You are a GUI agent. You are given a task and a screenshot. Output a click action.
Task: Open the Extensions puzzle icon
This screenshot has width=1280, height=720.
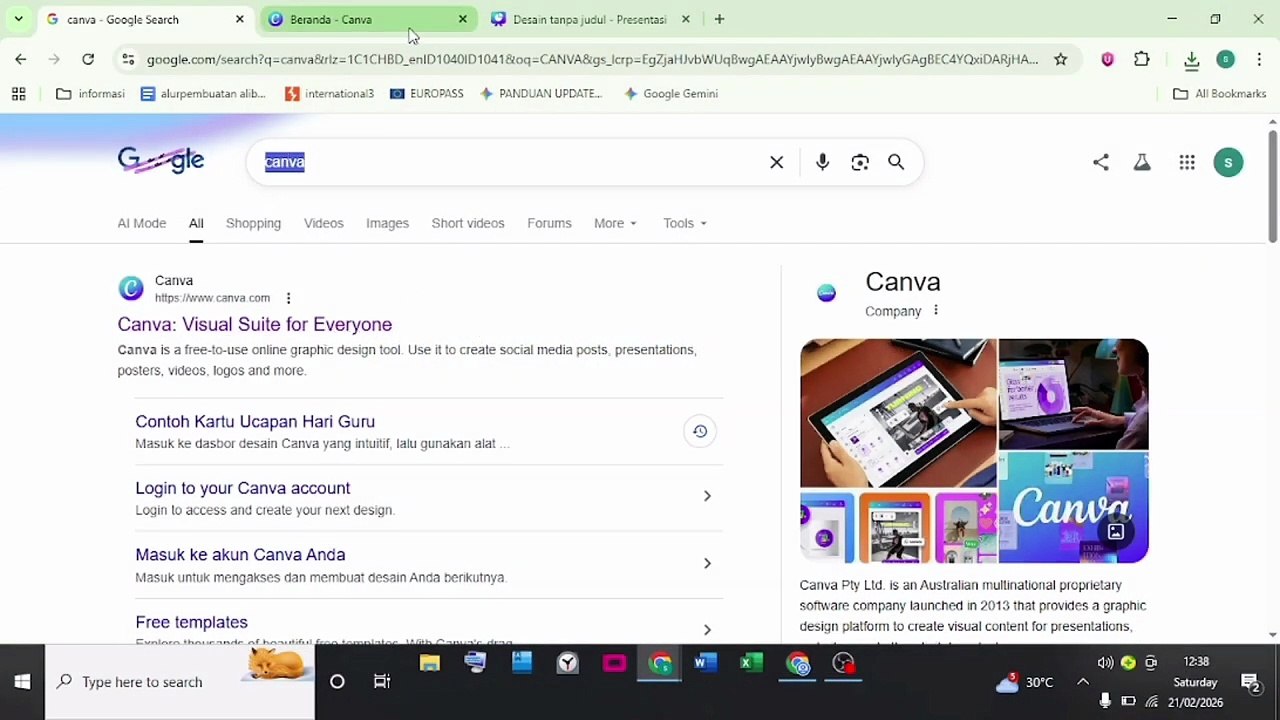click(1142, 59)
